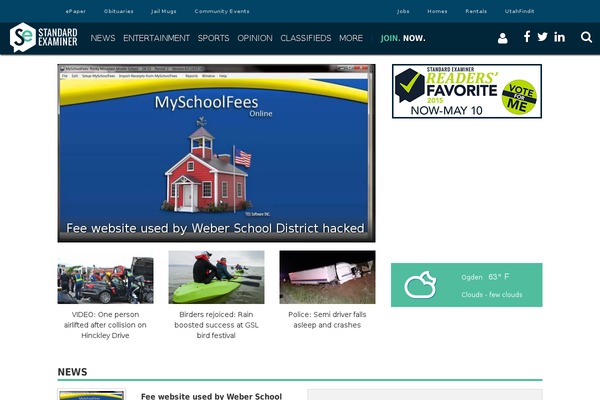
Task: Open the Sports menu
Action: point(213,38)
